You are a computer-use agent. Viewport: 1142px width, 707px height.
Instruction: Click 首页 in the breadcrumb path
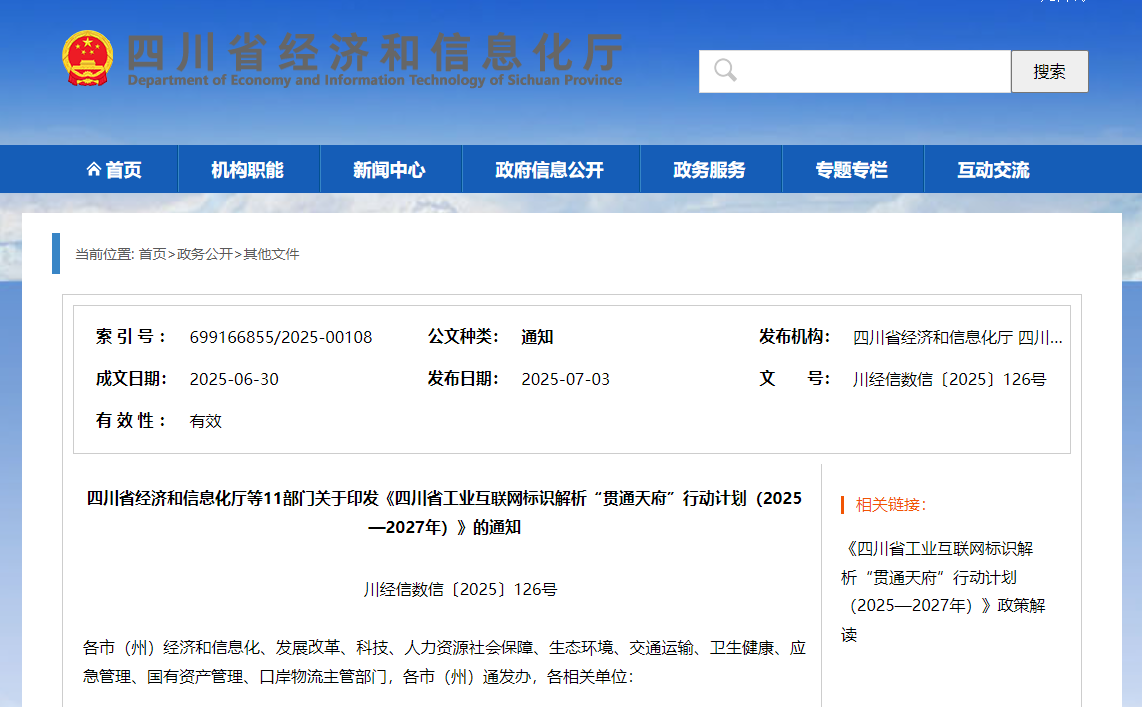point(152,254)
